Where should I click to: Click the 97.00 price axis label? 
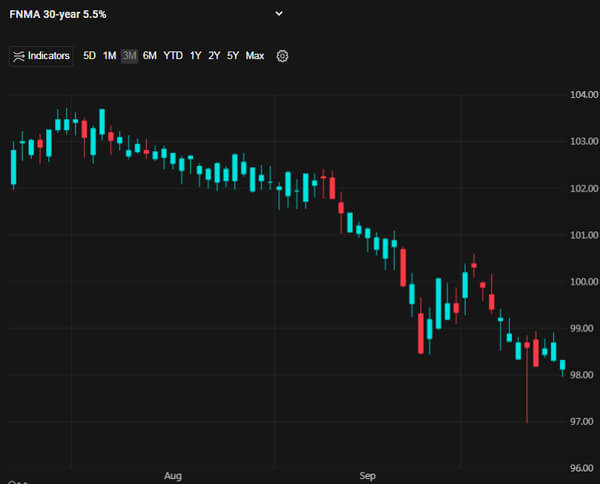tap(582, 422)
